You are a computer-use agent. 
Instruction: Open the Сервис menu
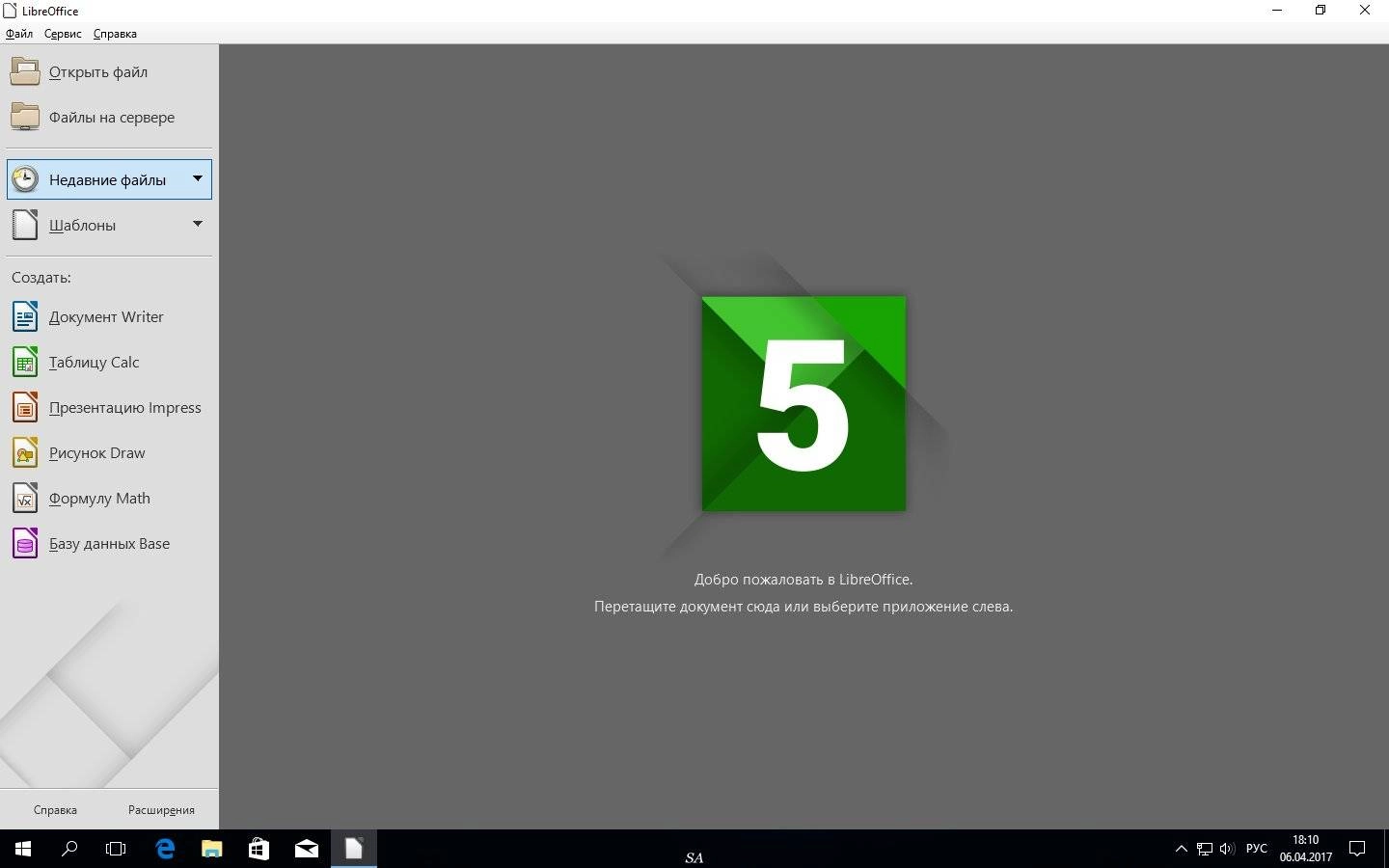tap(63, 34)
